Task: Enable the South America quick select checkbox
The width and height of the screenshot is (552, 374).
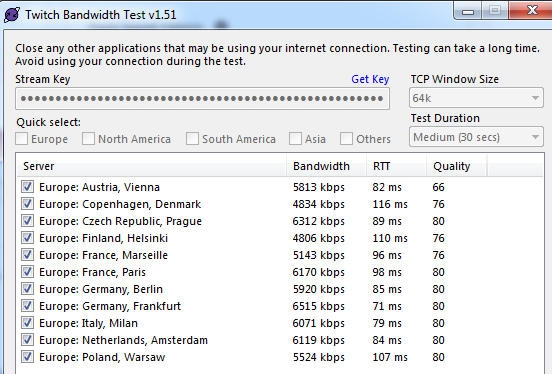Action: point(192,139)
